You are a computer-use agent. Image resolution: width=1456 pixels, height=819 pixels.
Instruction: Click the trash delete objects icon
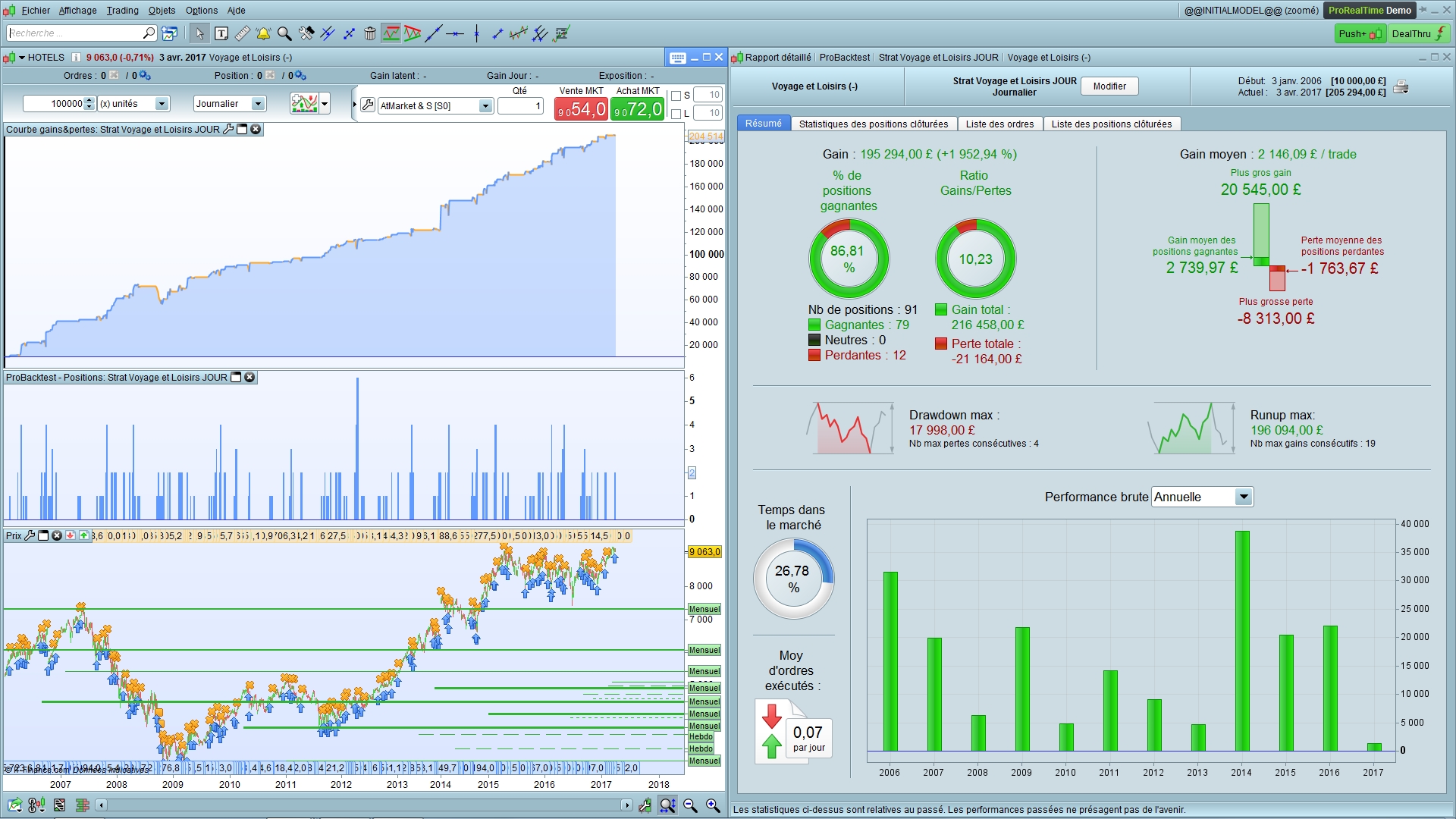370,33
